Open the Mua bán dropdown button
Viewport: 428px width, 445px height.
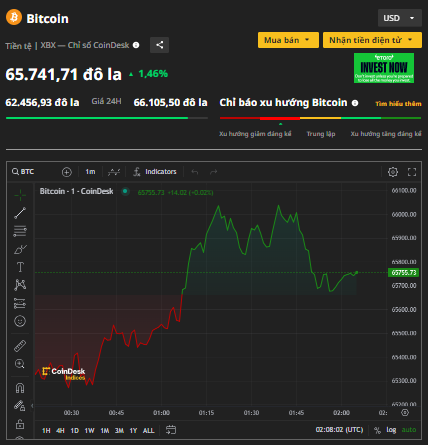pos(288,40)
